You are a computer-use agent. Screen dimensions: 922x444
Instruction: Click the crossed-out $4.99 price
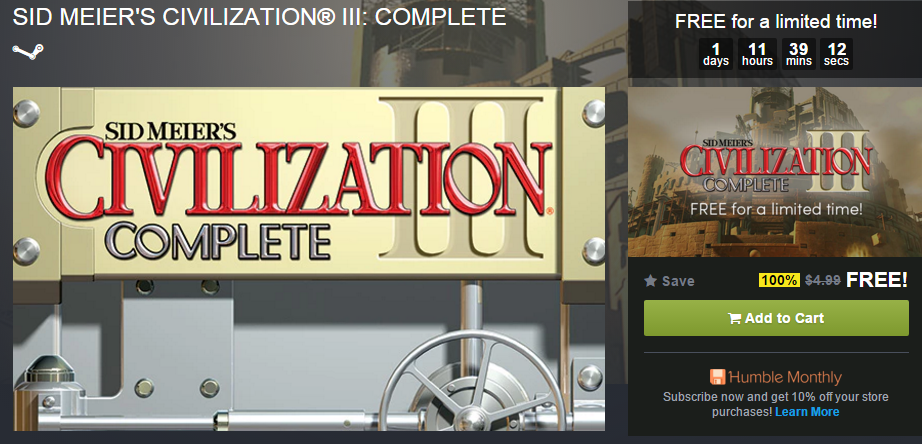click(823, 281)
